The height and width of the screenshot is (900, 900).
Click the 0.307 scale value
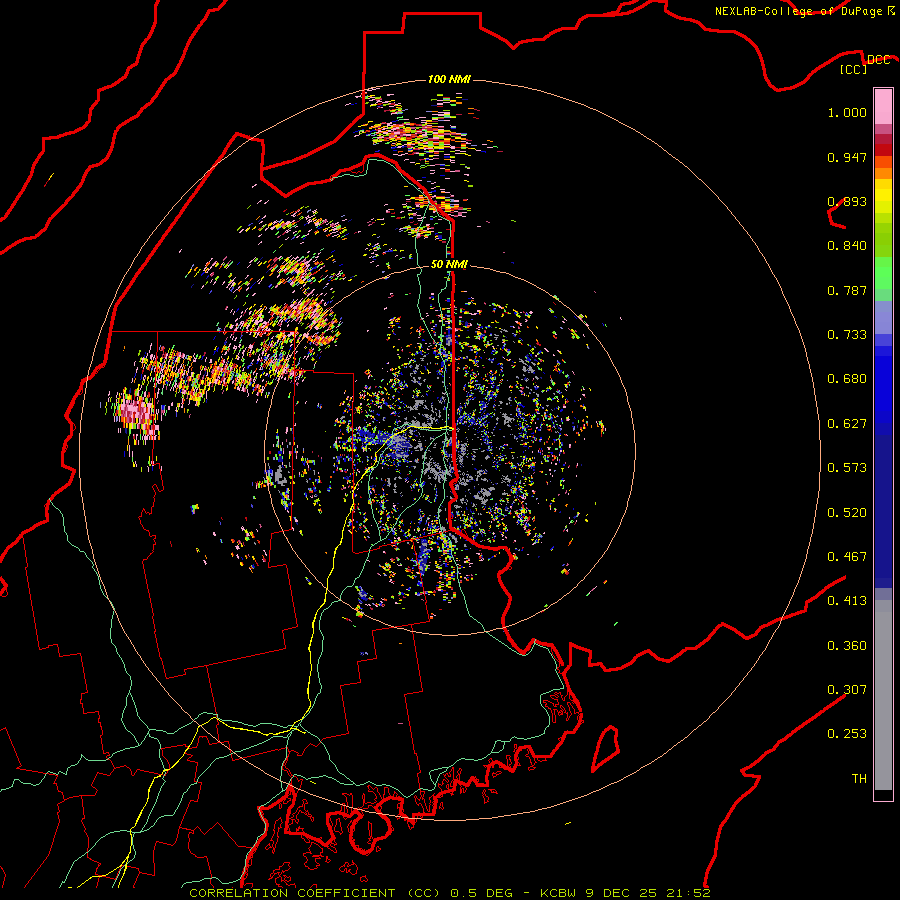click(x=847, y=690)
